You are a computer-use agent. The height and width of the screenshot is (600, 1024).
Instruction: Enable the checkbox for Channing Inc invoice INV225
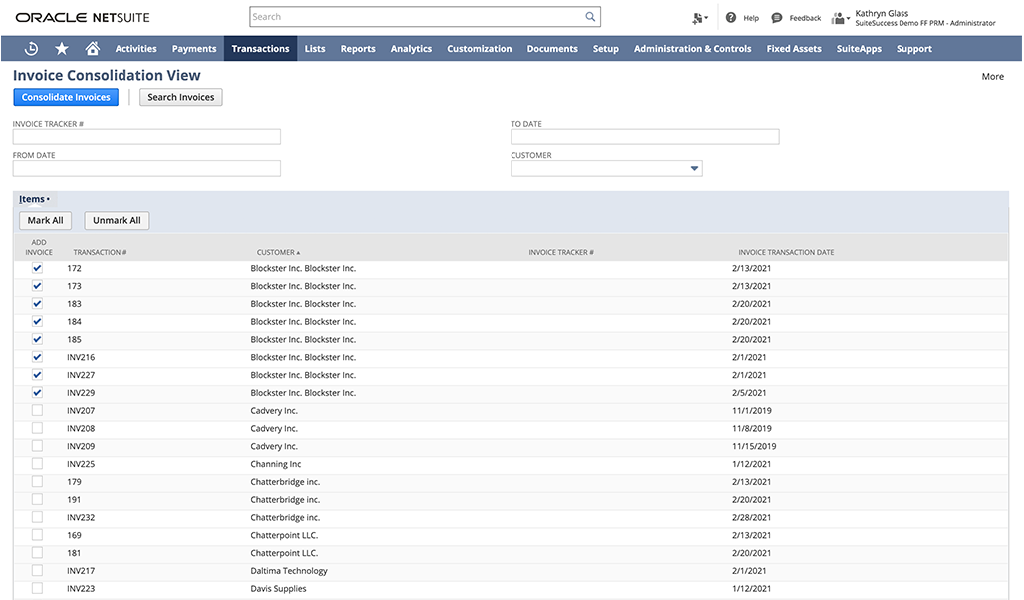tap(37, 463)
